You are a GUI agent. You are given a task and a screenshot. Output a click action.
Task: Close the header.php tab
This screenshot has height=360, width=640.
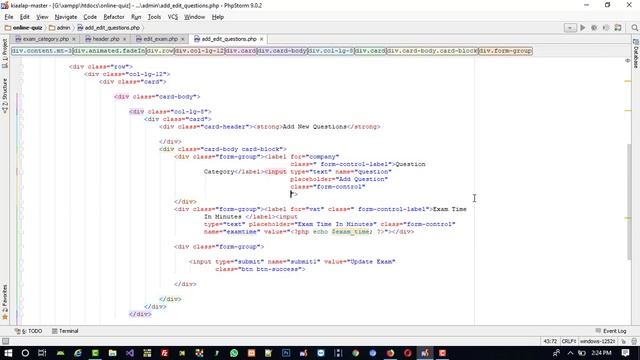click(124, 39)
